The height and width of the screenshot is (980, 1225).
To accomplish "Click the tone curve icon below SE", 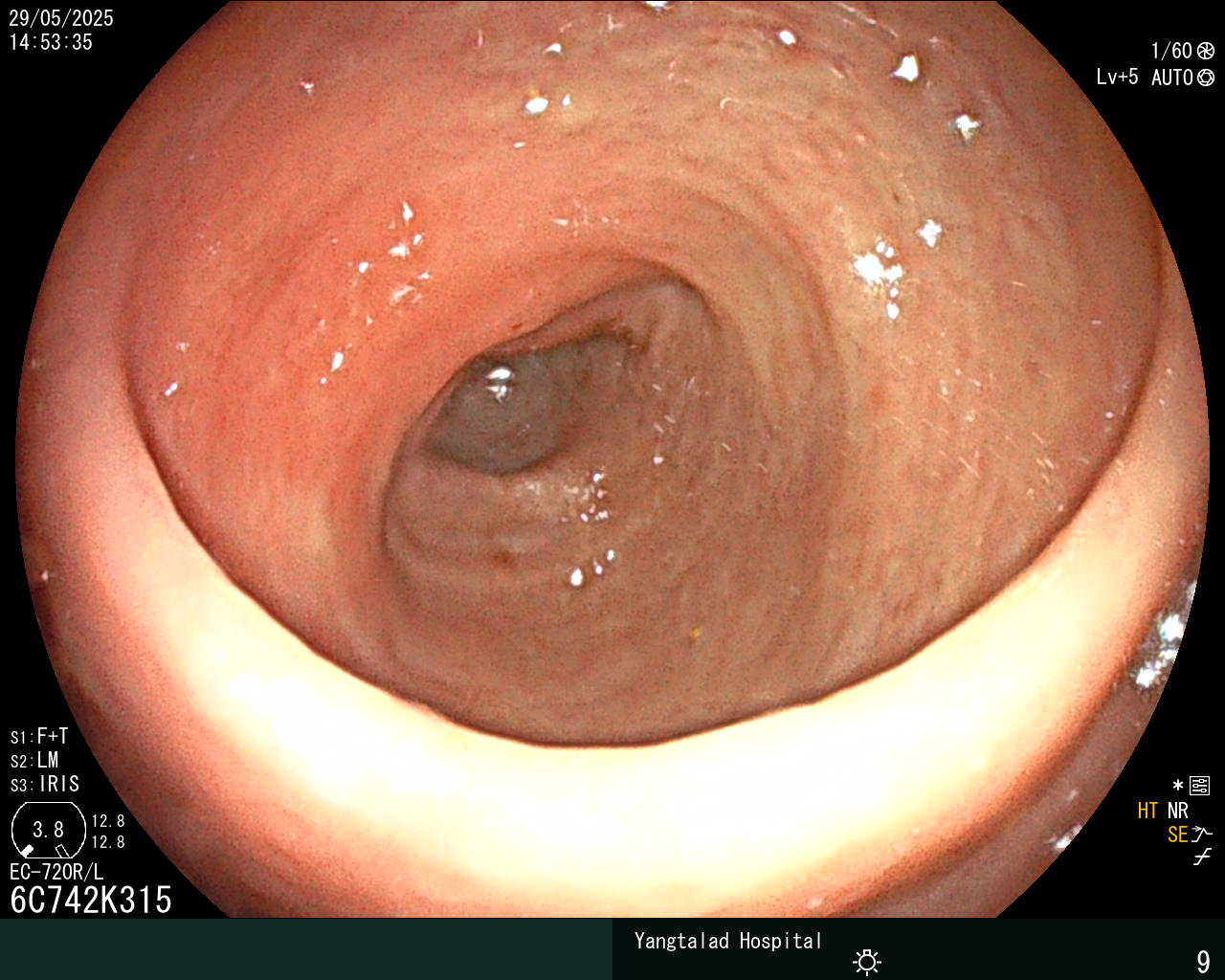I will [x=1202, y=857].
